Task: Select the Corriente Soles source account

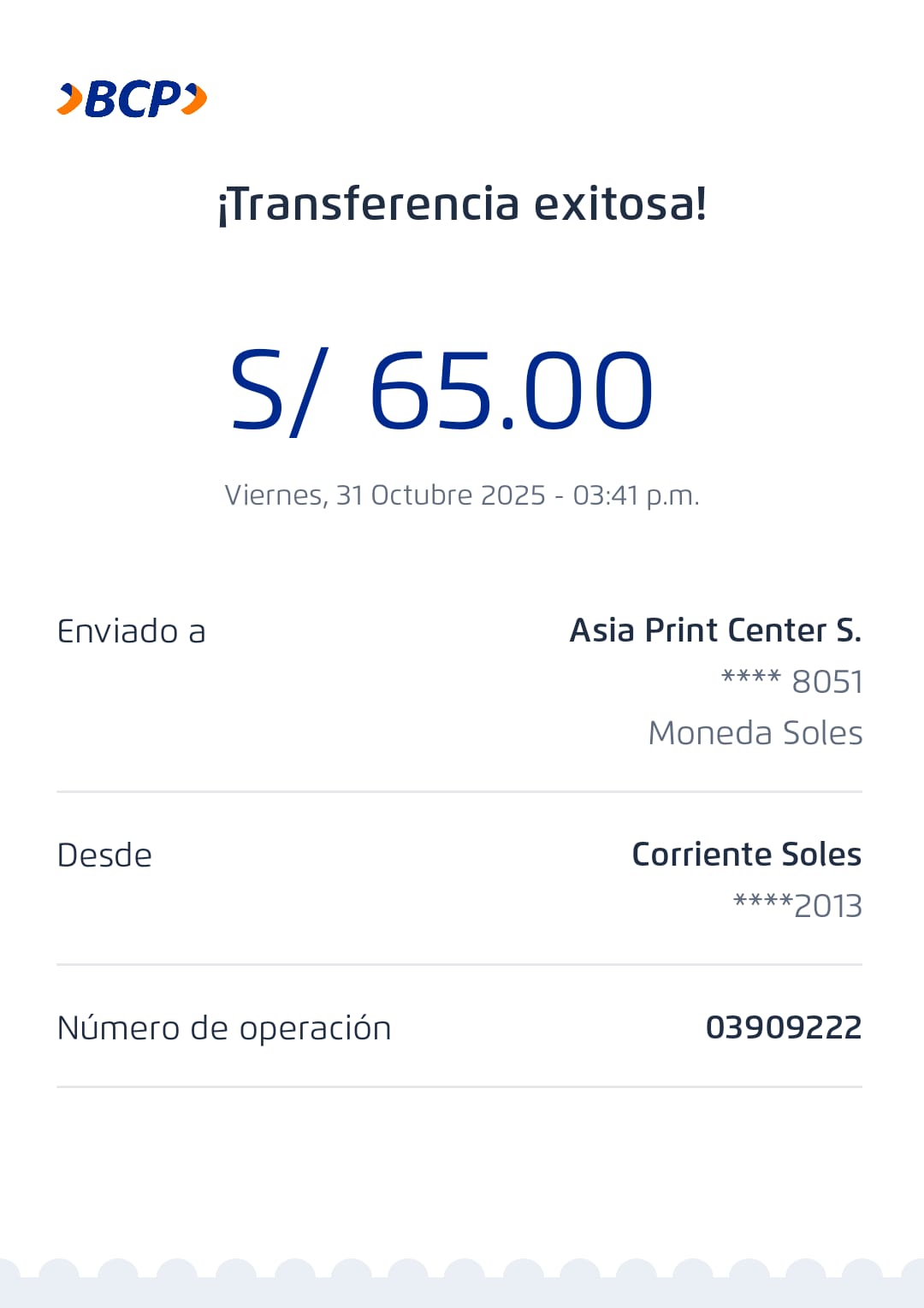Action: (746, 855)
